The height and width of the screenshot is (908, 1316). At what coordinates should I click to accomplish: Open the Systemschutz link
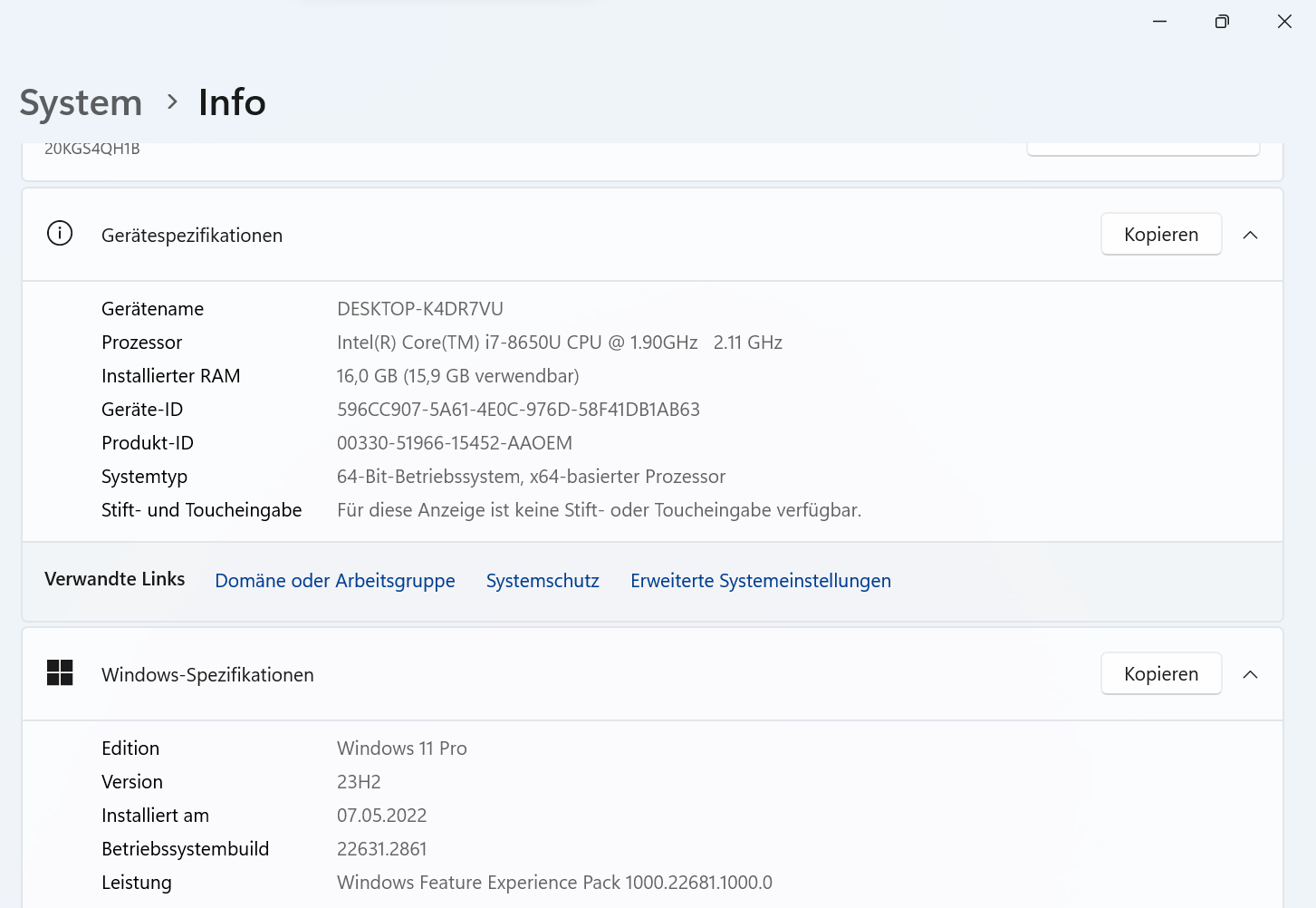(x=543, y=581)
